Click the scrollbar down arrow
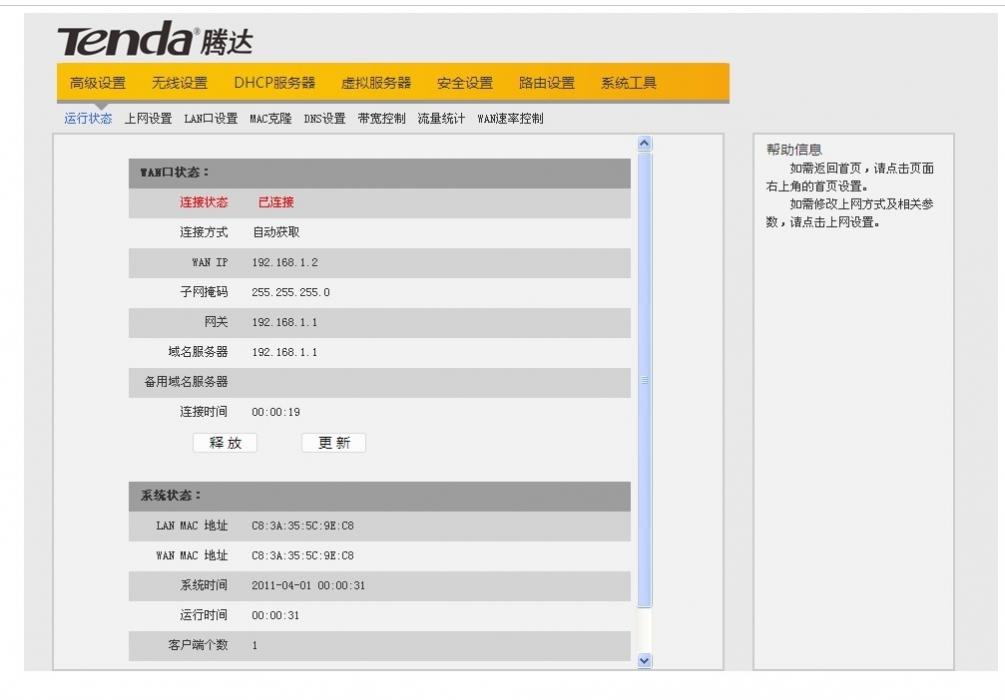This screenshot has width=1005, height=700. [644, 660]
